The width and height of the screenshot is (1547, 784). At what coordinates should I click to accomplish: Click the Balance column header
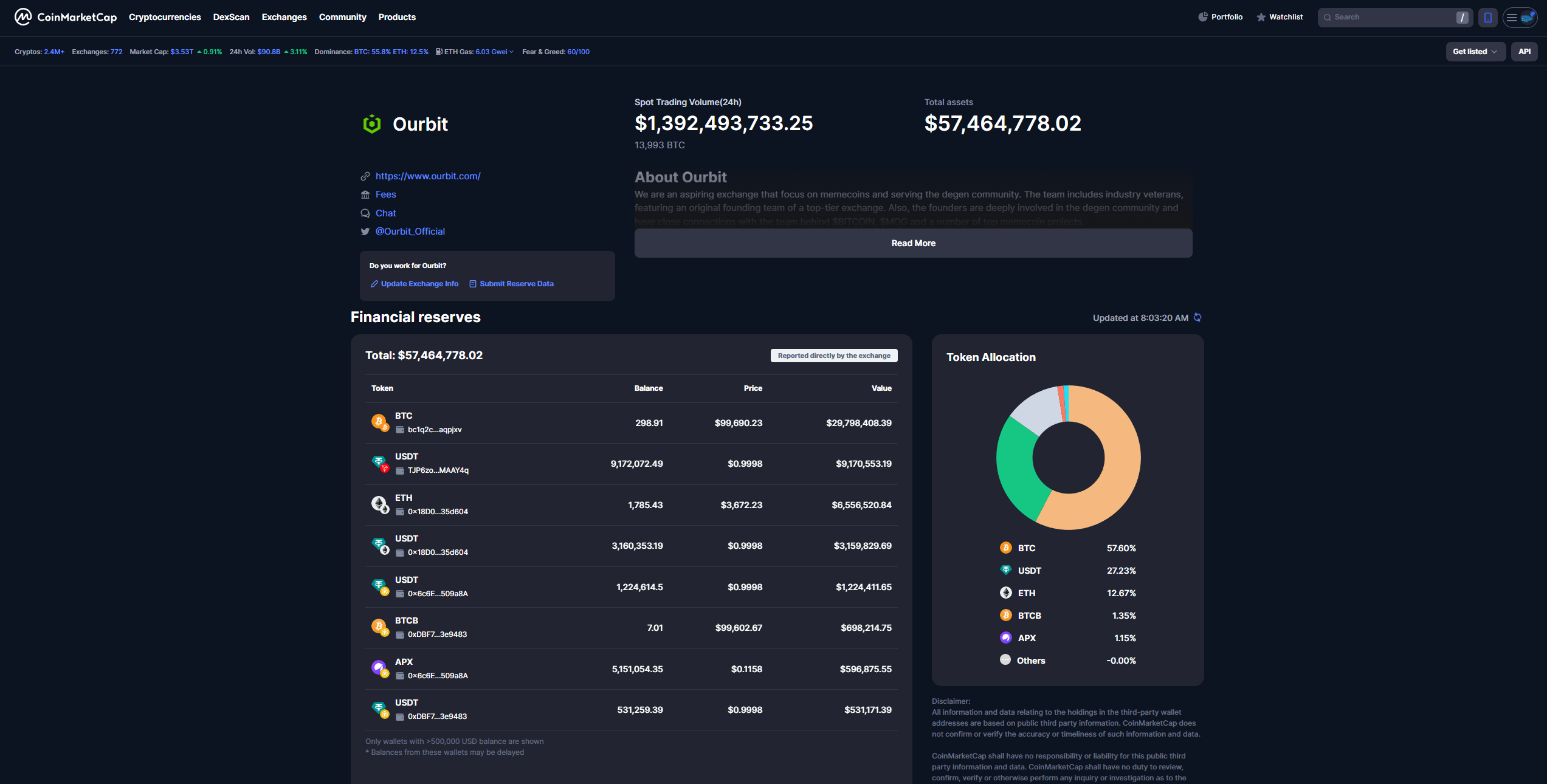tap(649, 388)
